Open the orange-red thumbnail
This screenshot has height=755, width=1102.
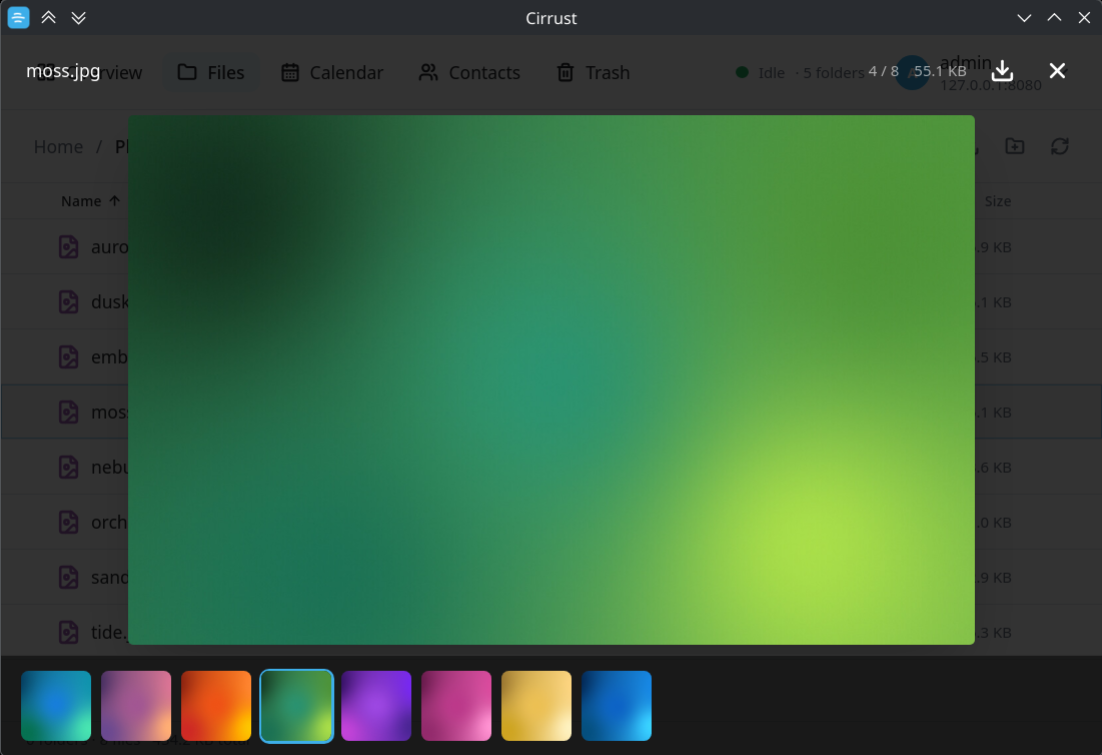point(216,706)
